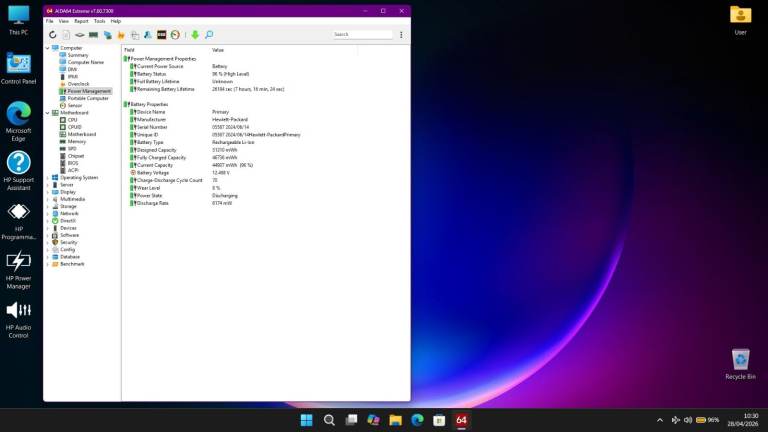The width and height of the screenshot is (768, 432).
Task: Open File Explorer from the taskbar
Action: (x=395, y=420)
